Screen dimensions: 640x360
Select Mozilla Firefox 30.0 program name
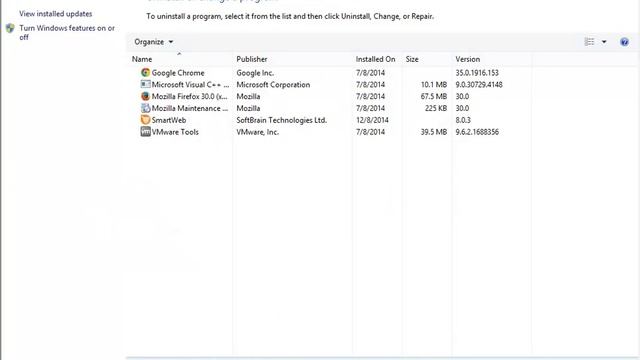pyautogui.click(x=189, y=97)
